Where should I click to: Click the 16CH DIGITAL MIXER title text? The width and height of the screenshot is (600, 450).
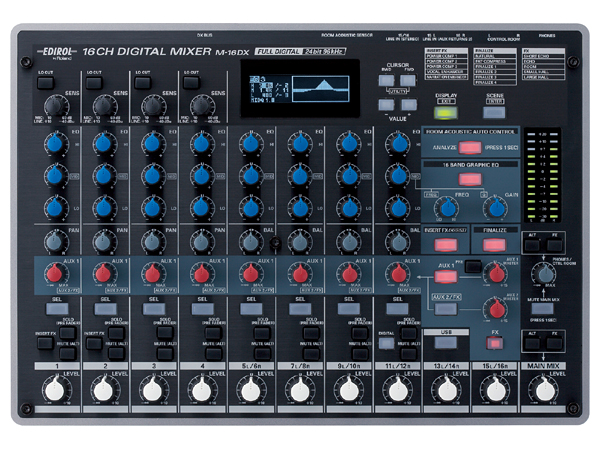point(147,51)
